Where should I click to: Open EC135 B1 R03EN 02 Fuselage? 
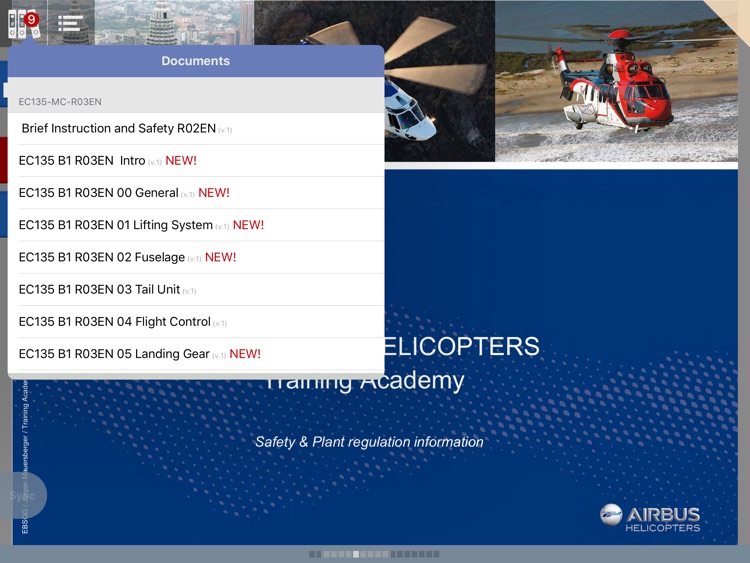pos(196,257)
